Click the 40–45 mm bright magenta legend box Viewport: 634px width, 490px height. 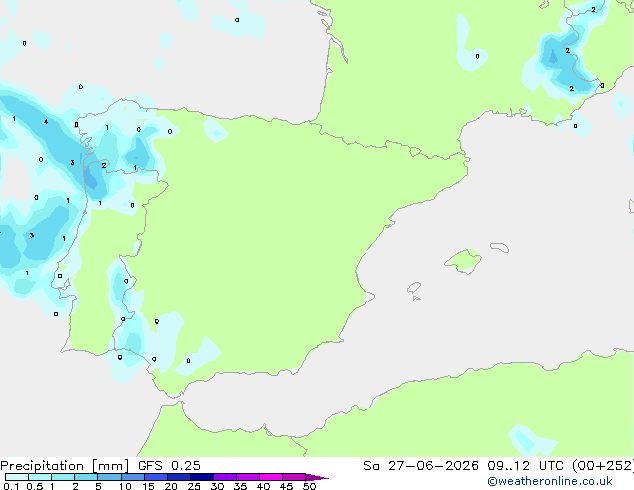(x=271, y=477)
